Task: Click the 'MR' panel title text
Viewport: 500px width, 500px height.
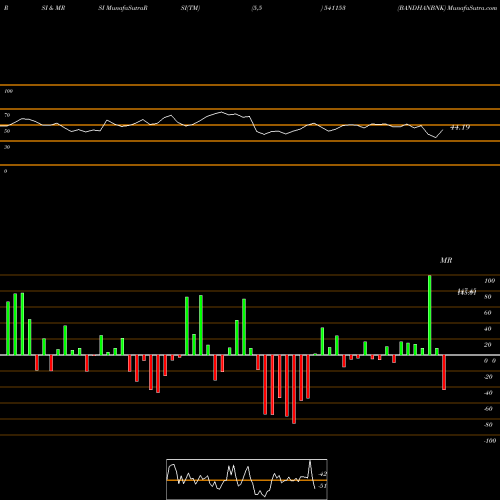Action: click(446, 260)
